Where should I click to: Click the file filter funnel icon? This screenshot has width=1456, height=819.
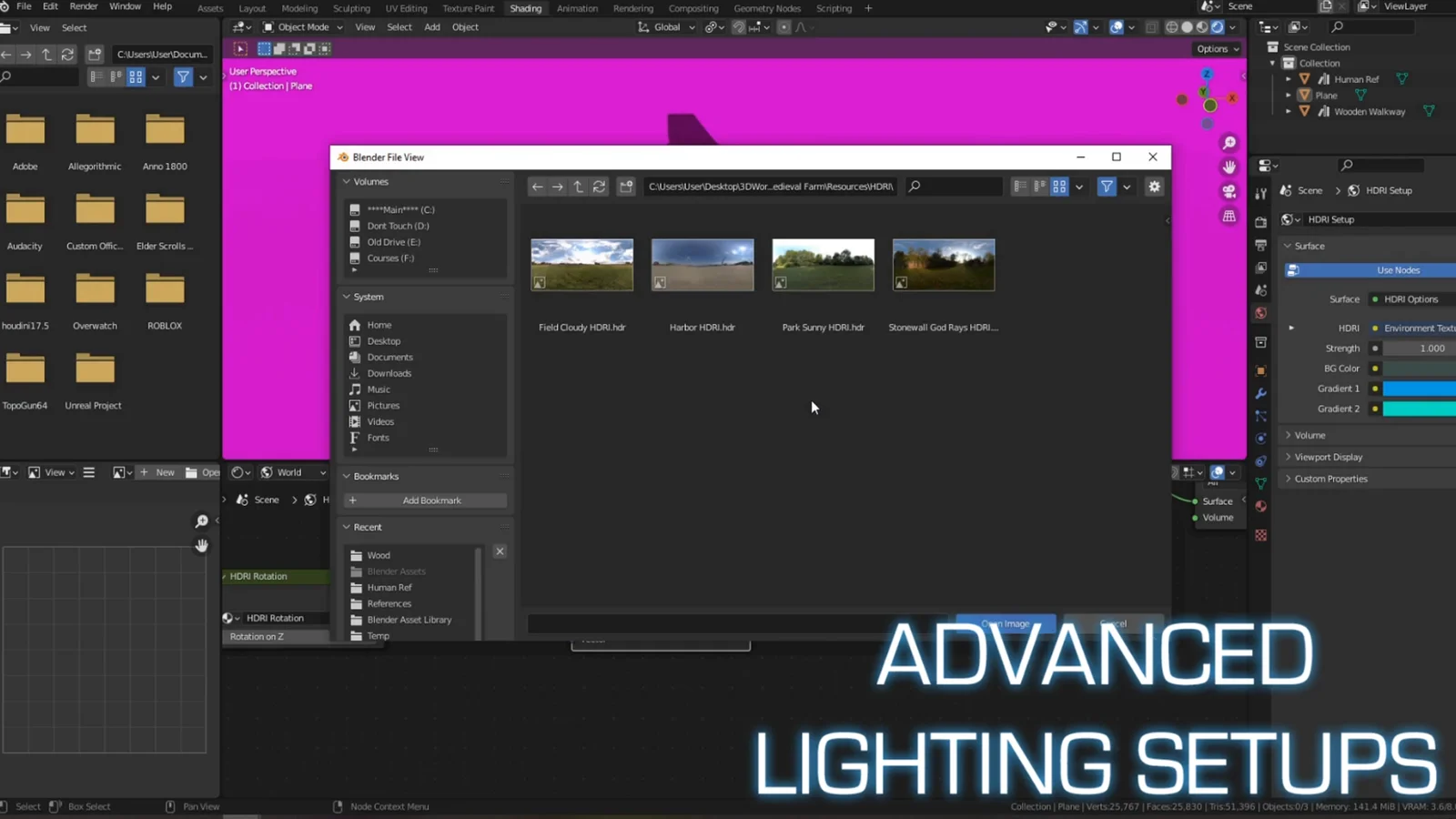pos(1107,187)
